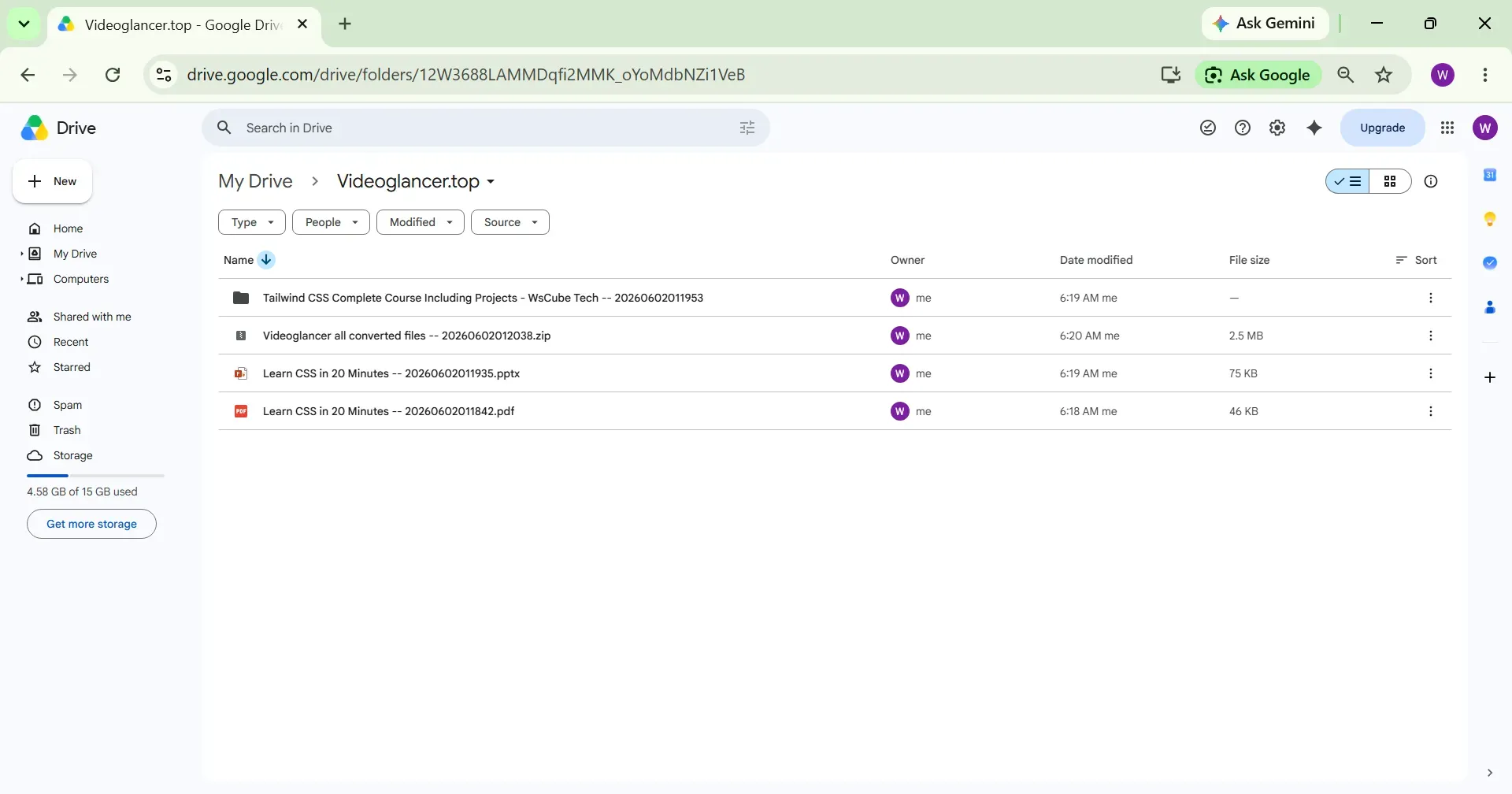Switch to list layout view
The image size is (1512, 794).
(x=1347, y=181)
